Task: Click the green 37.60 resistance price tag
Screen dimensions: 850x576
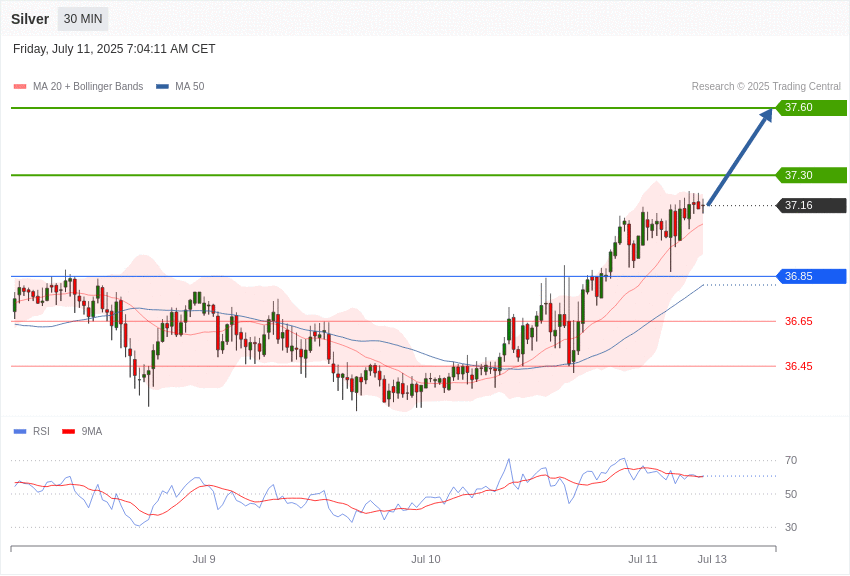Action: click(812, 107)
